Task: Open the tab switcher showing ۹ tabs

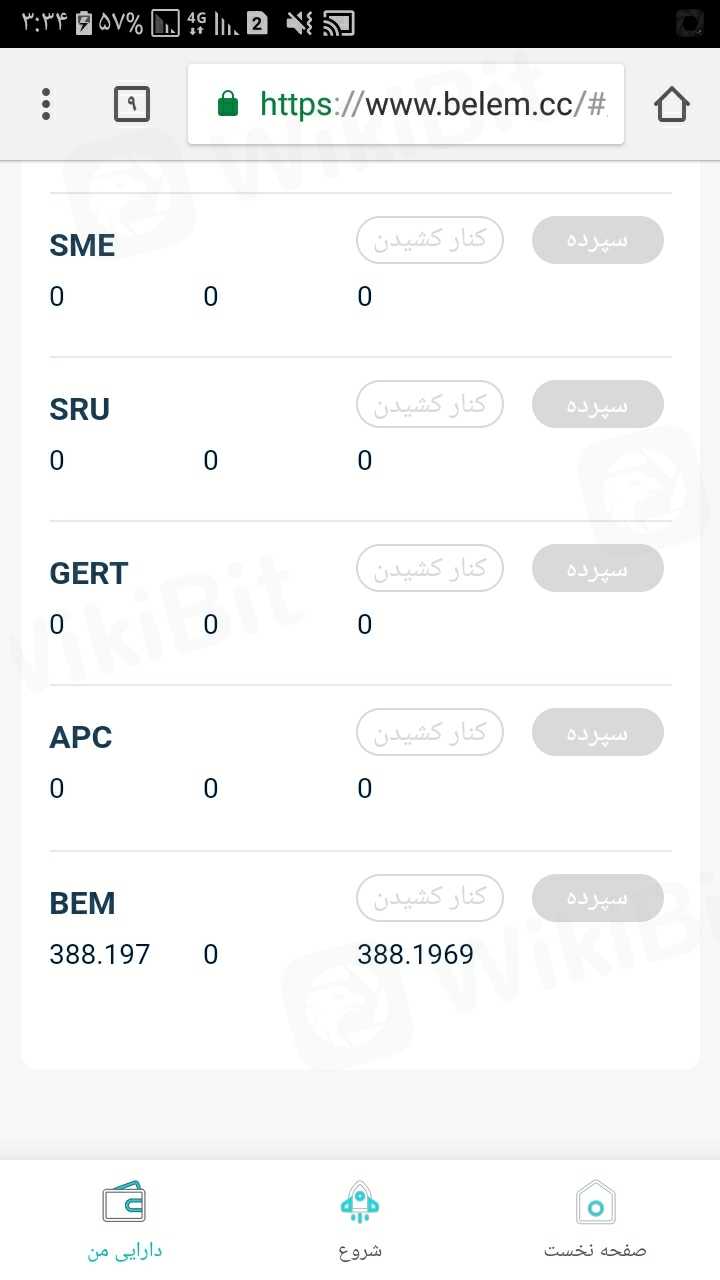Action: coord(132,104)
